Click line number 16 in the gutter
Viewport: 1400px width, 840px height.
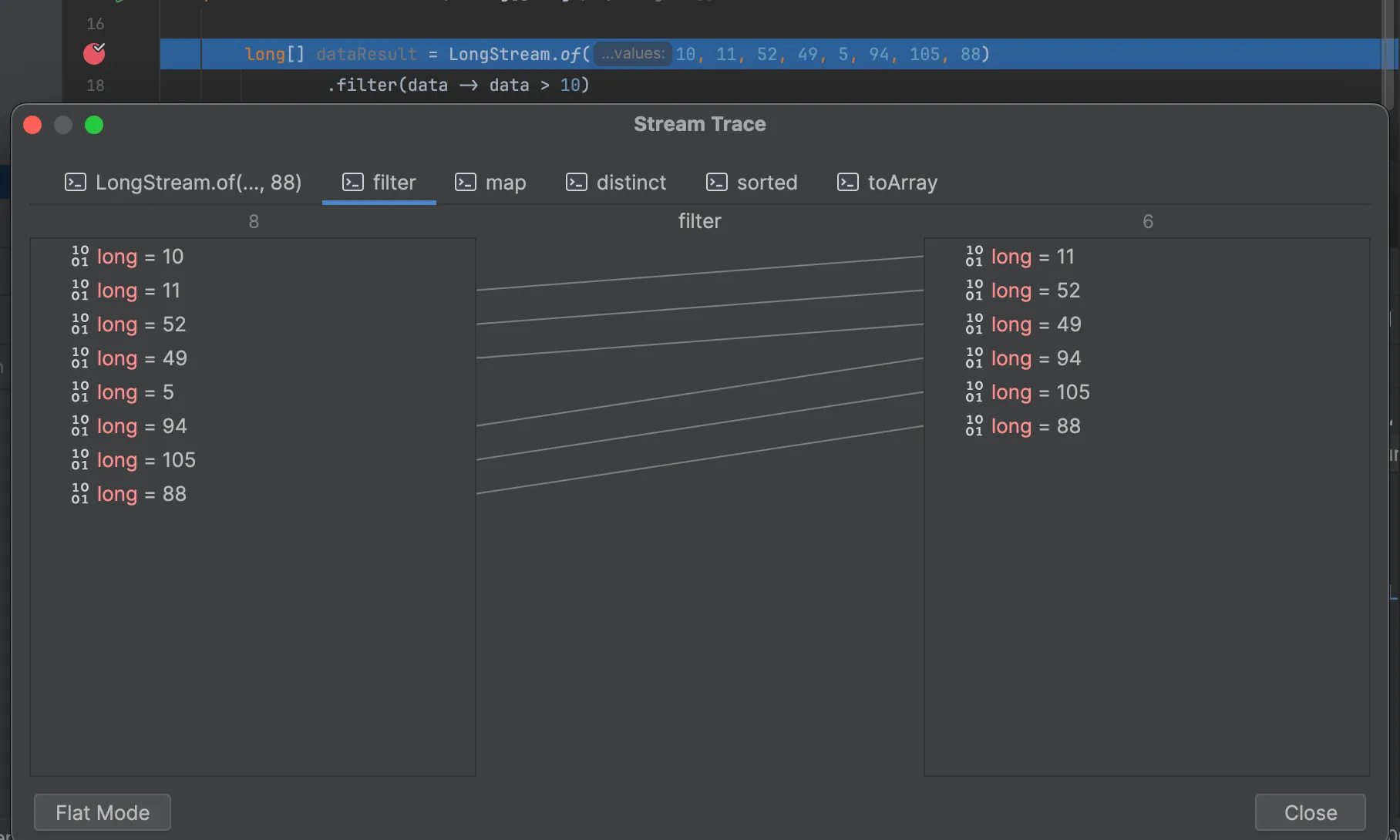point(95,24)
